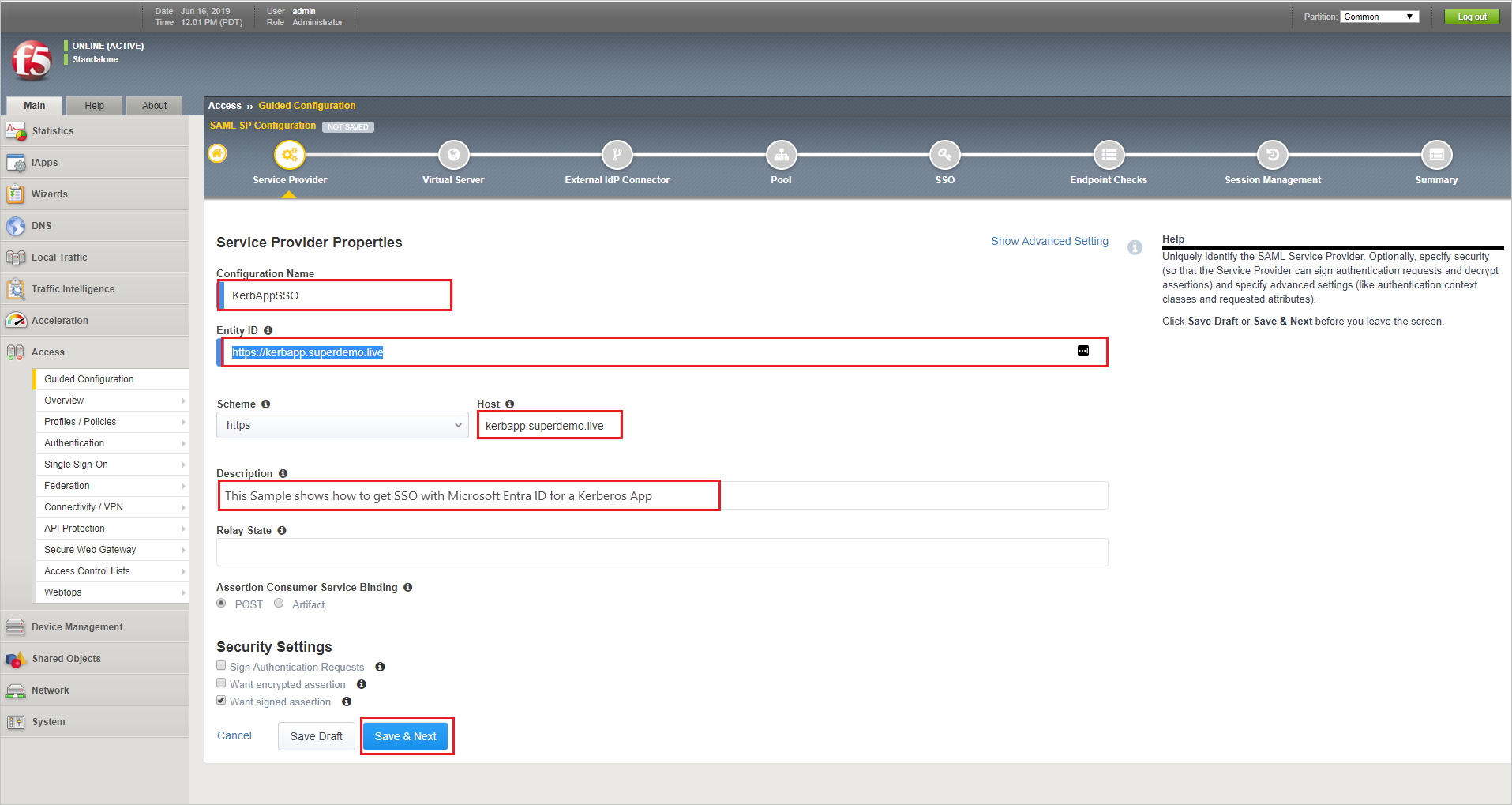Click the Access sidebar icon

pyautogui.click(x=16, y=352)
